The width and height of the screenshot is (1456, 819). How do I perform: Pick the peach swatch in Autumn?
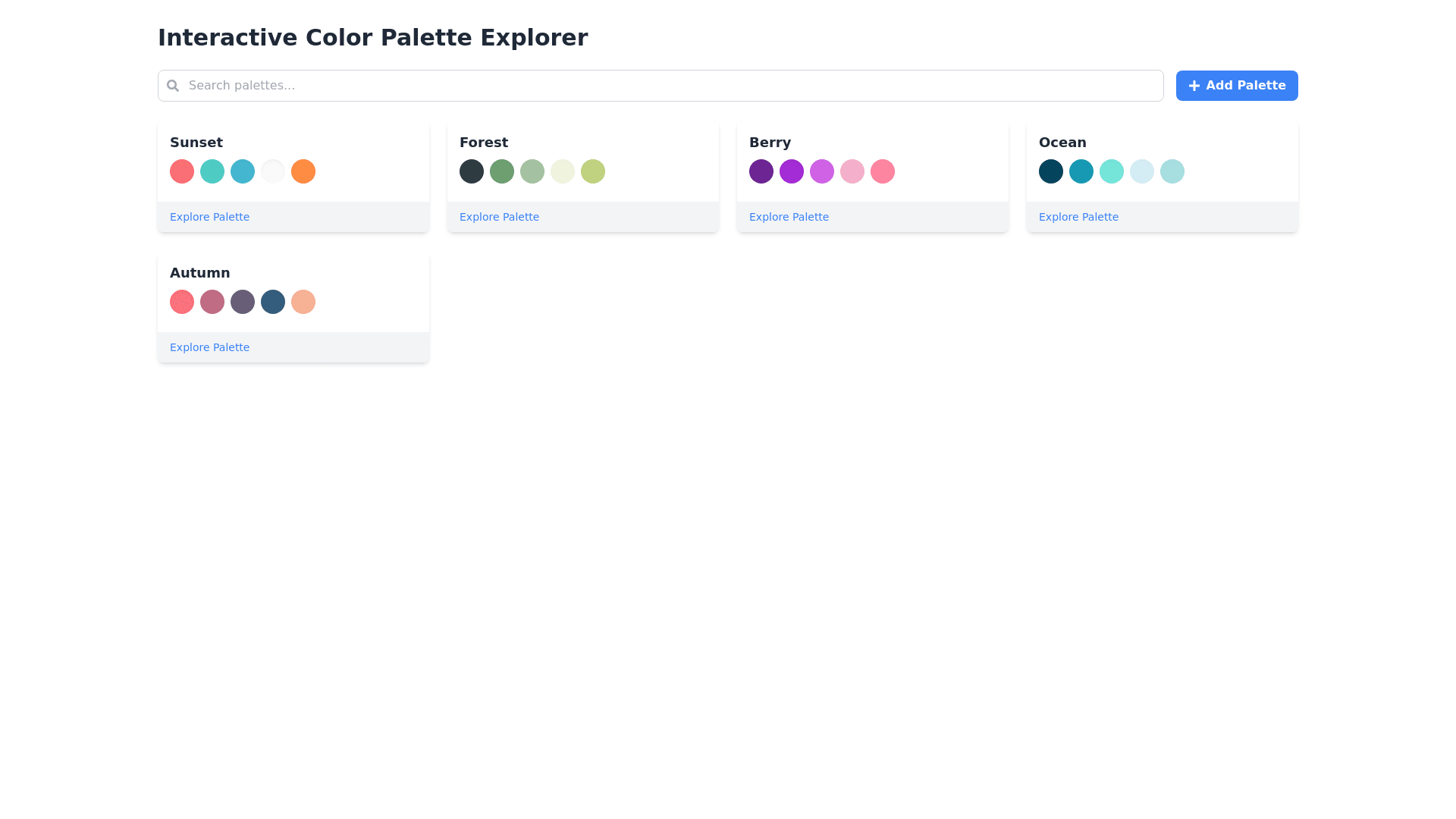pos(303,302)
